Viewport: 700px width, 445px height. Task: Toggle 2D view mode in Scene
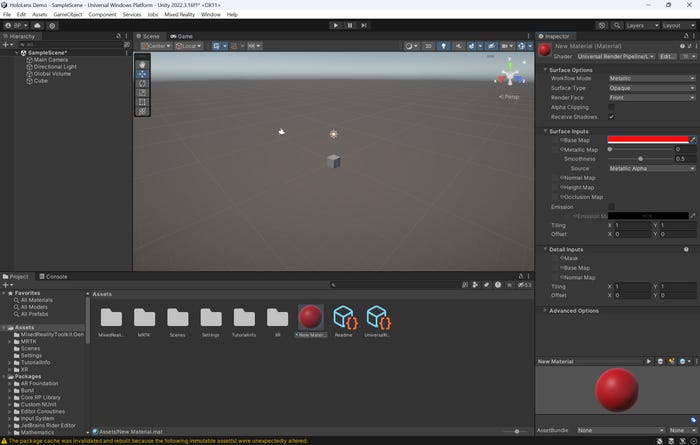(x=428, y=46)
